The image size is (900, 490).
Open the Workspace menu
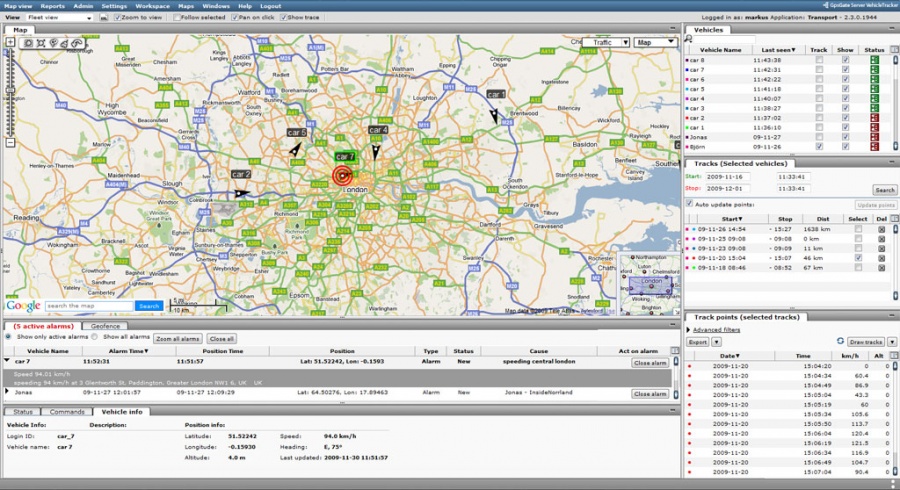click(x=152, y=6)
